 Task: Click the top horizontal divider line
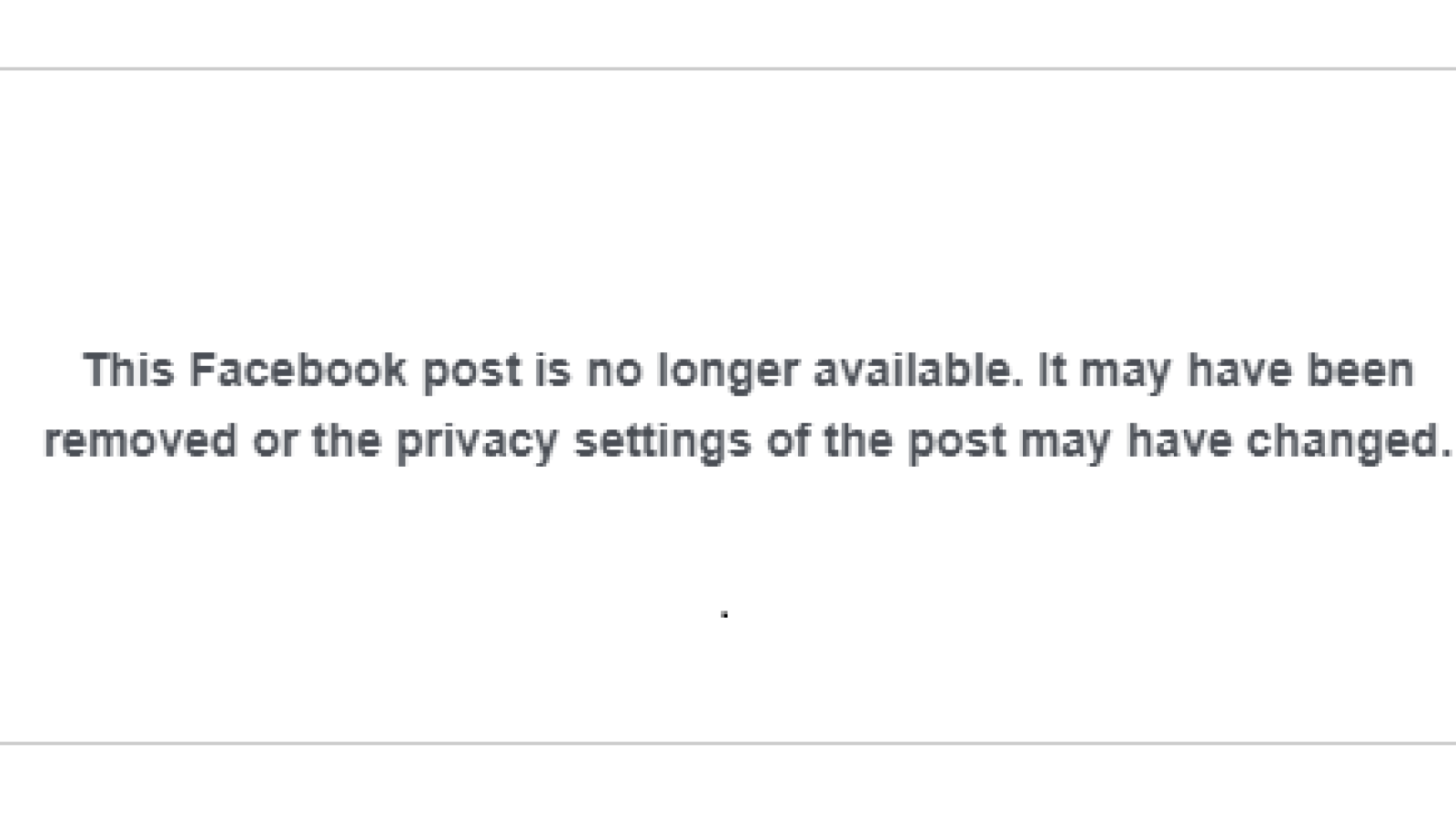[728, 68]
